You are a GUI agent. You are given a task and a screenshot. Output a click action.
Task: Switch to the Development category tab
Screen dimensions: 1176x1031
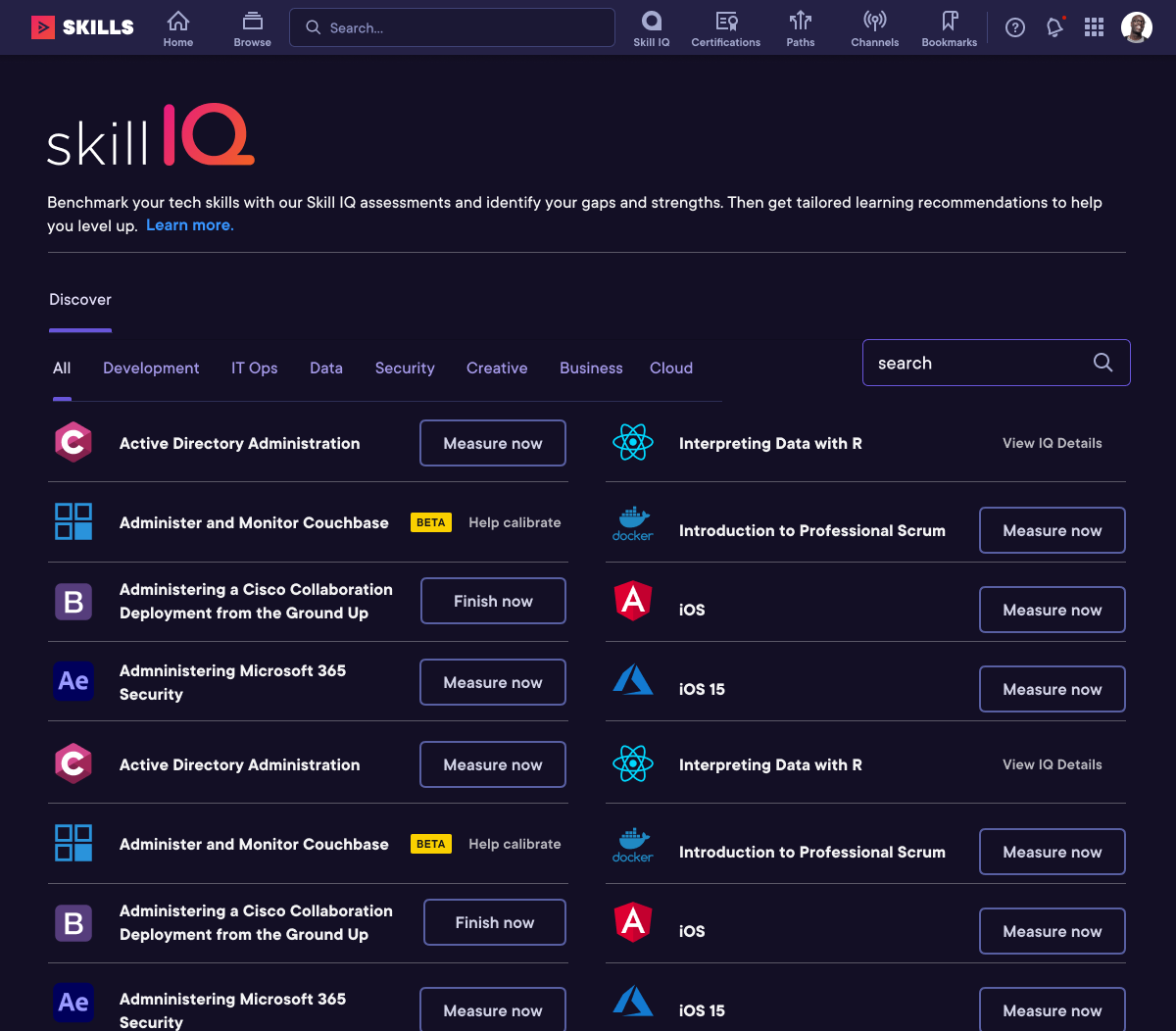pyautogui.click(x=151, y=368)
